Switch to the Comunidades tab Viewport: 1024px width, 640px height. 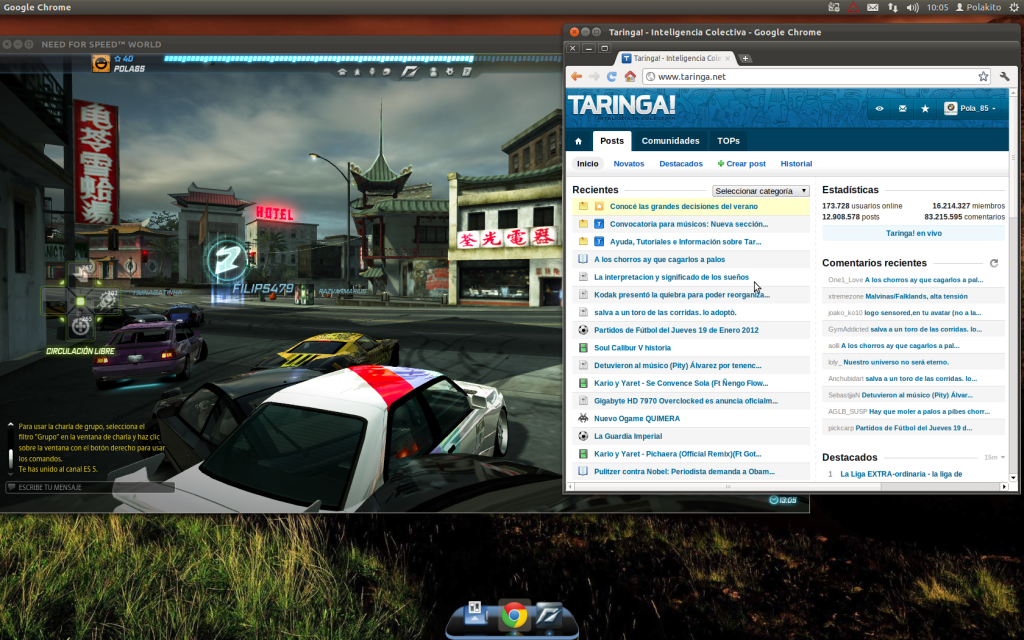[x=670, y=141]
